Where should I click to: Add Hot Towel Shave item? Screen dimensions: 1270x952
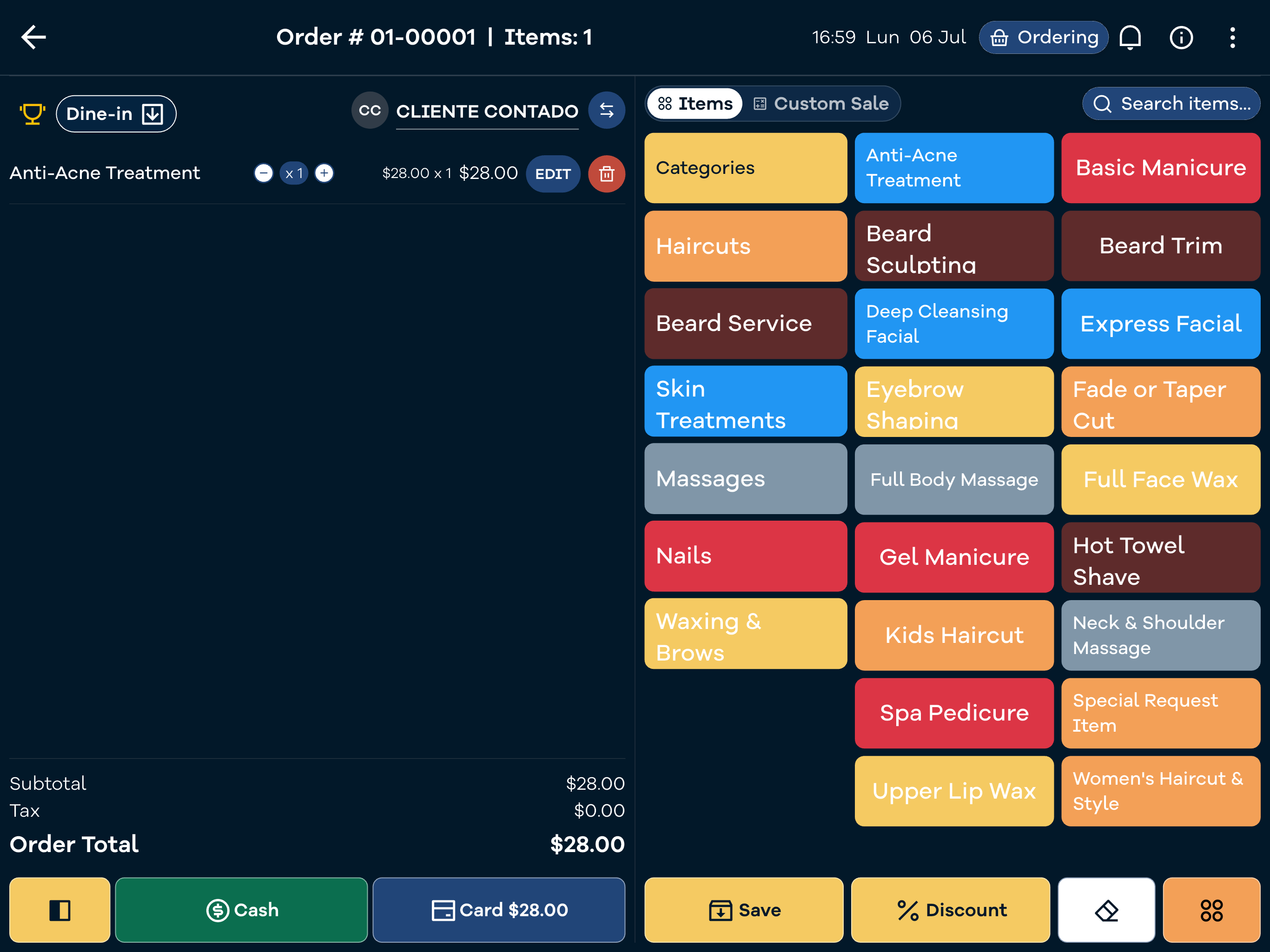1160,557
